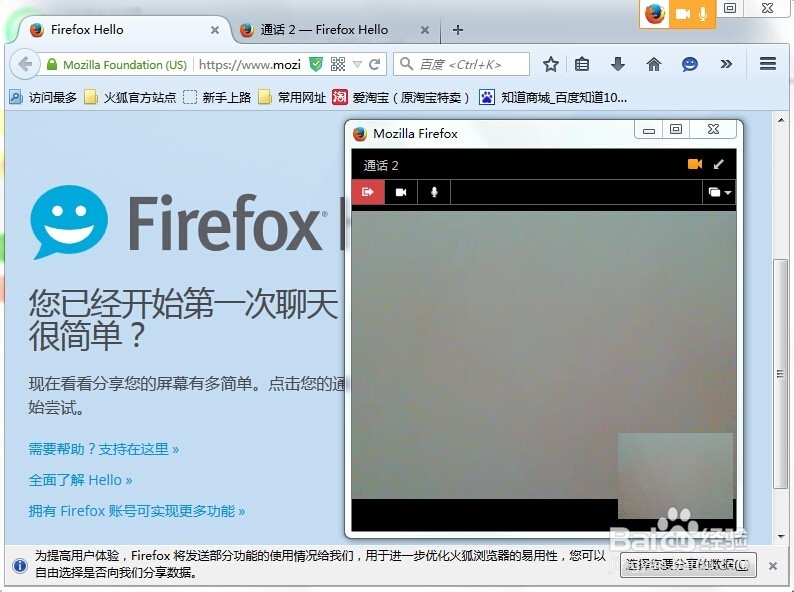Click the orange sharing indicator microphone icon

pos(703,14)
